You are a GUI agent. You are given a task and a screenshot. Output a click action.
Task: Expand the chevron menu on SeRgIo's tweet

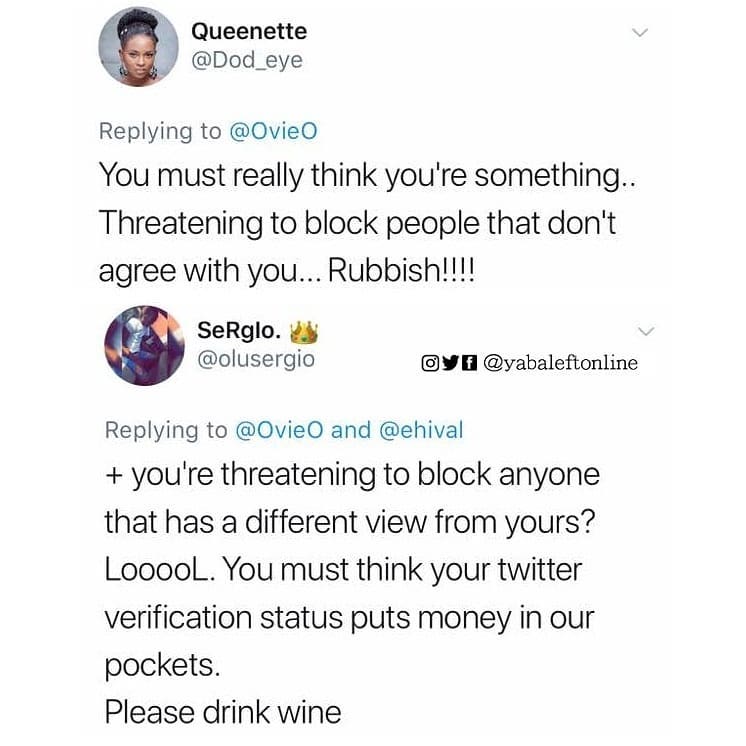coord(646,331)
